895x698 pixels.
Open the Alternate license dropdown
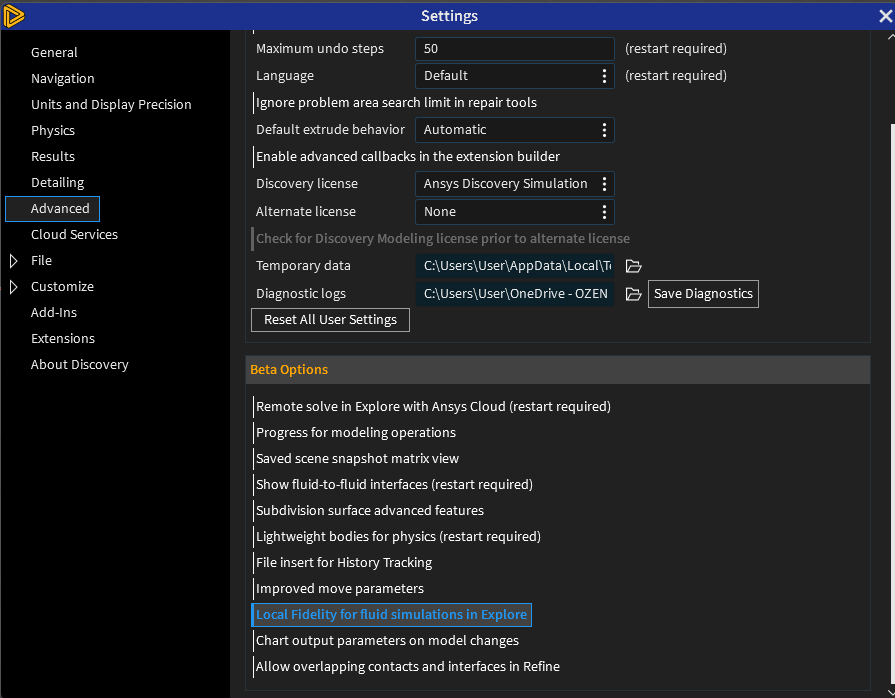(x=514, y=212)
